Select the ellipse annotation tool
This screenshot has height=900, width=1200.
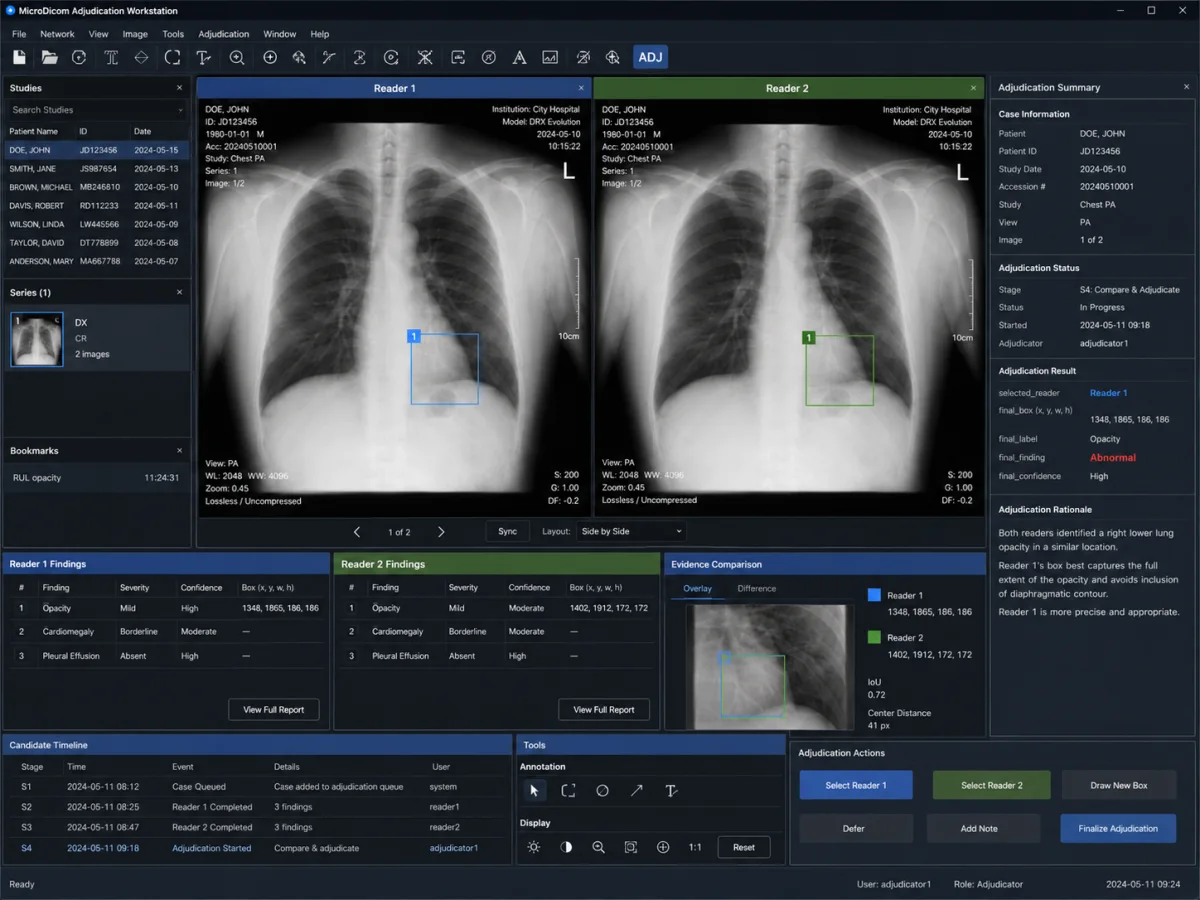[x=602, y=790]
